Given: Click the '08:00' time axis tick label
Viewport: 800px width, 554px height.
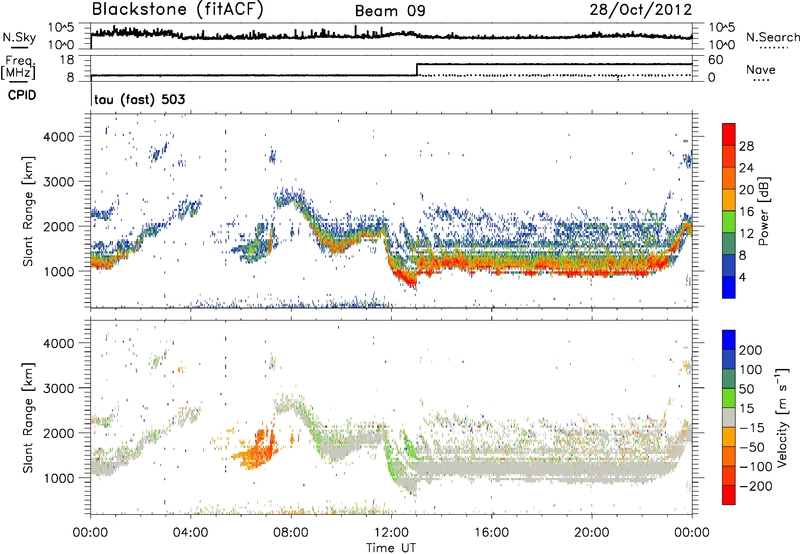Looking at the screenshot, I should 291,533.
